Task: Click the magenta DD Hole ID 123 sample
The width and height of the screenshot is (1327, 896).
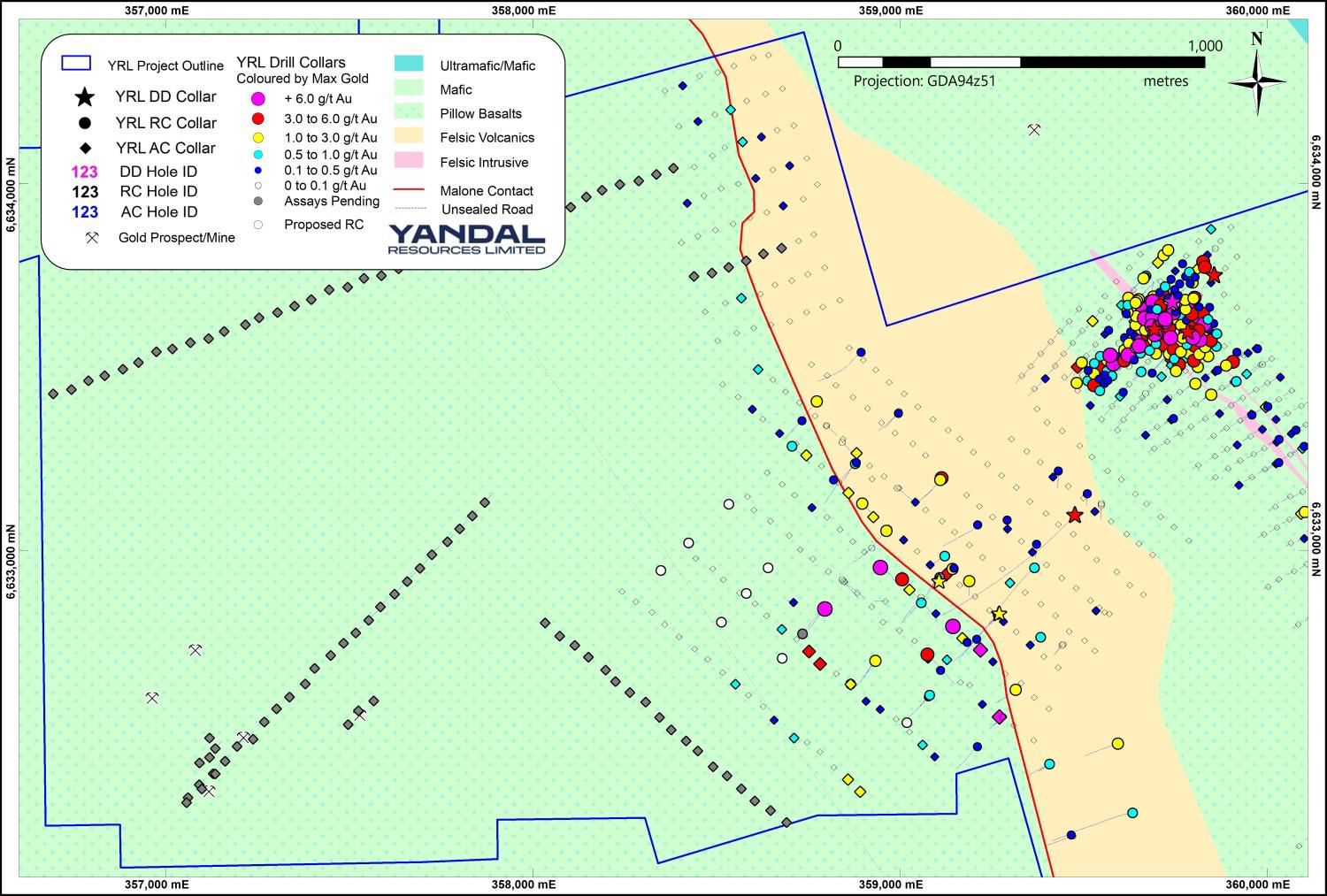Action: (x=85, y=172)
